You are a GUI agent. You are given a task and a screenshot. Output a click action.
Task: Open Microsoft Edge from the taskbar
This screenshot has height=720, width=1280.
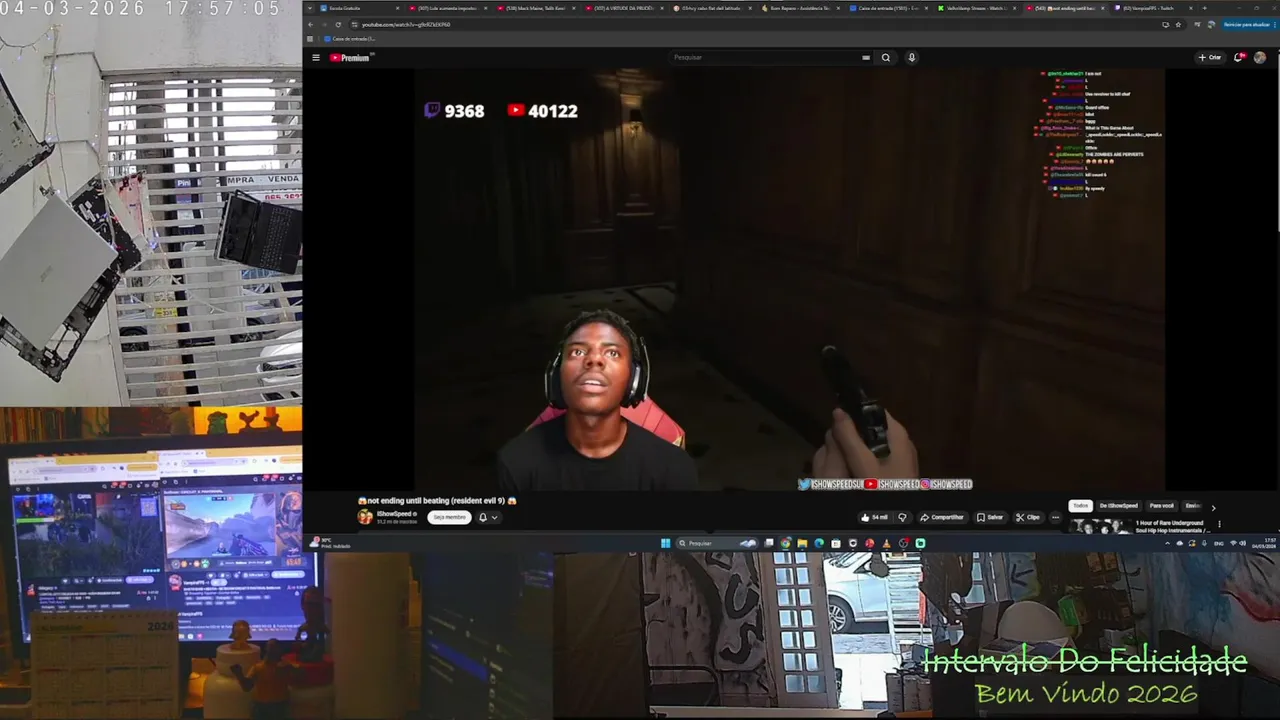[x=819, y=543]
